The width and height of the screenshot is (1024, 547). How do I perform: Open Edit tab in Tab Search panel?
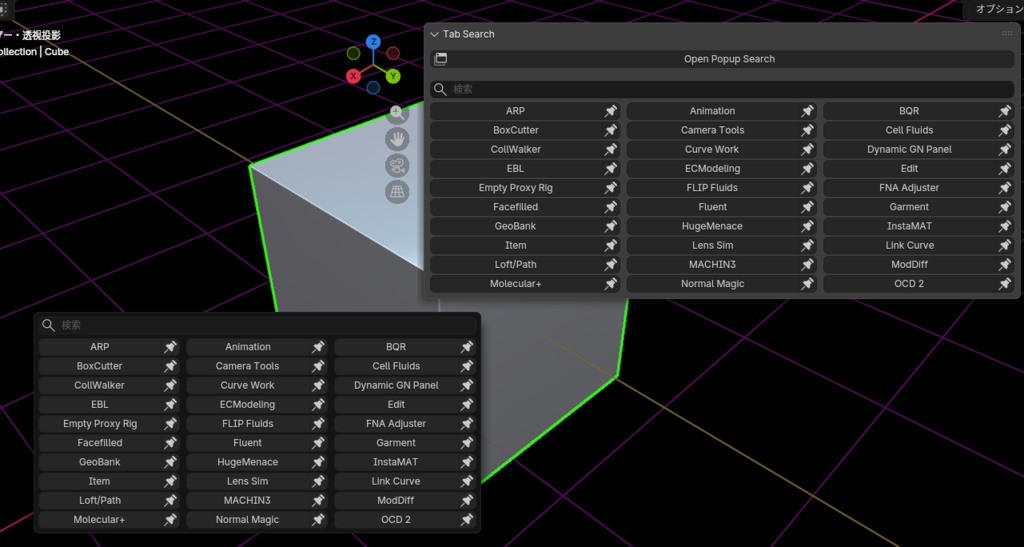(x=909, y=168)
